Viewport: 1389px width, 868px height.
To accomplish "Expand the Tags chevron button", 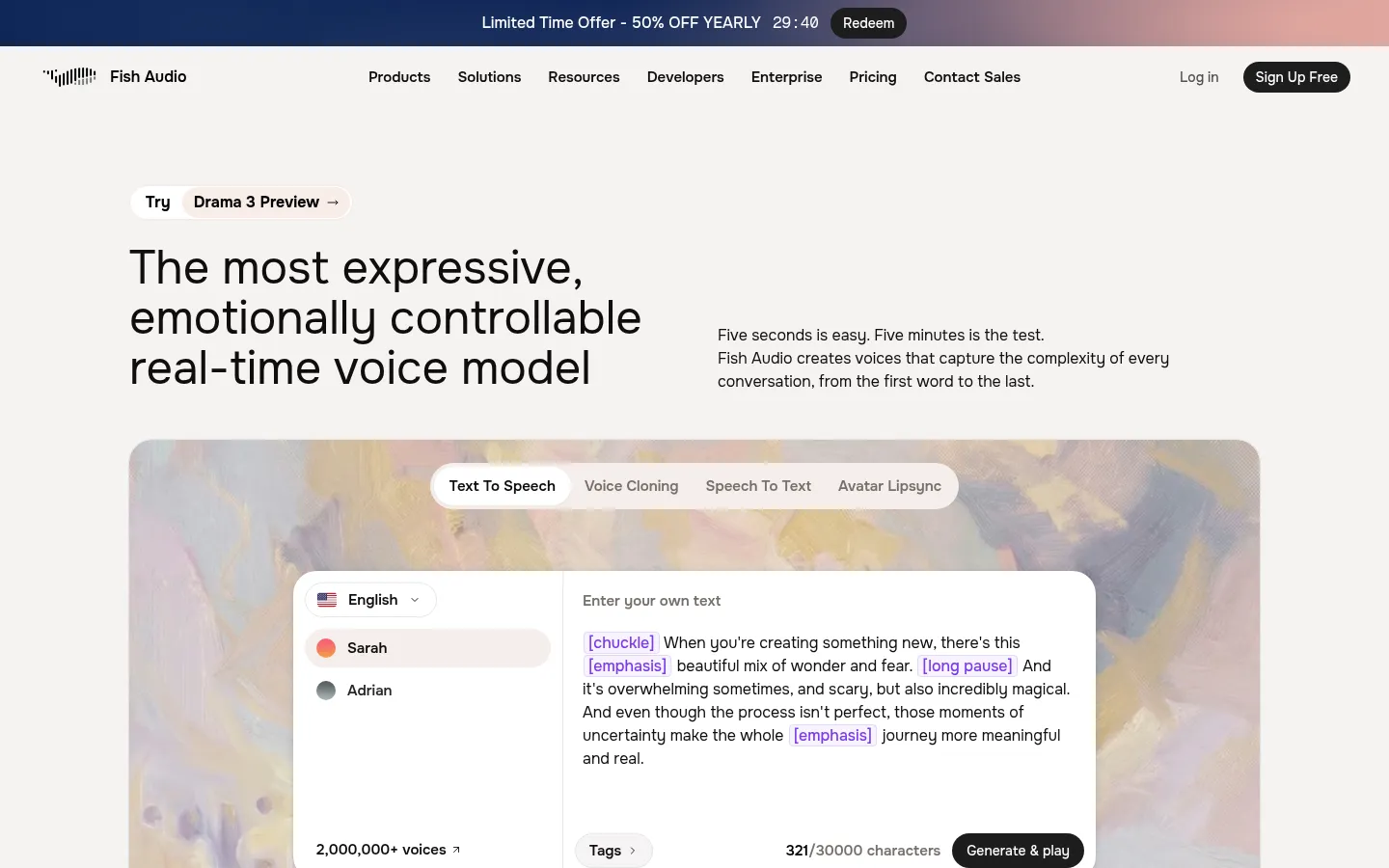I will click(x=613, y=851).
